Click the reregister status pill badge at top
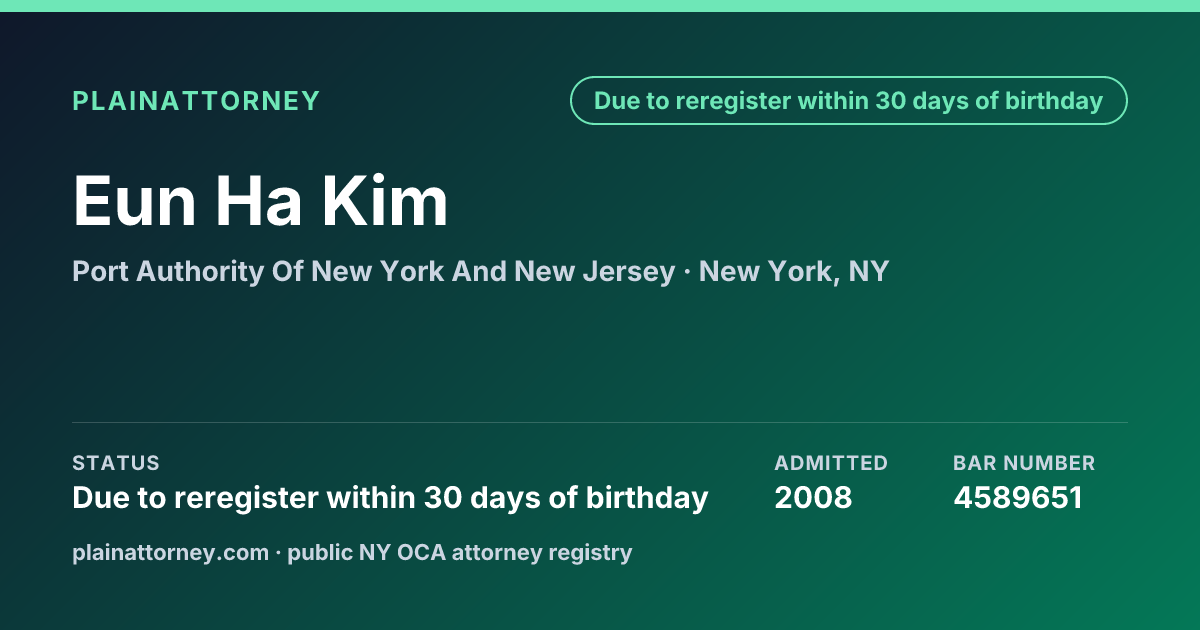Image resolution: width=1200 pixels, height=630 pixels. pyautogui.click(x=849, y=101)
